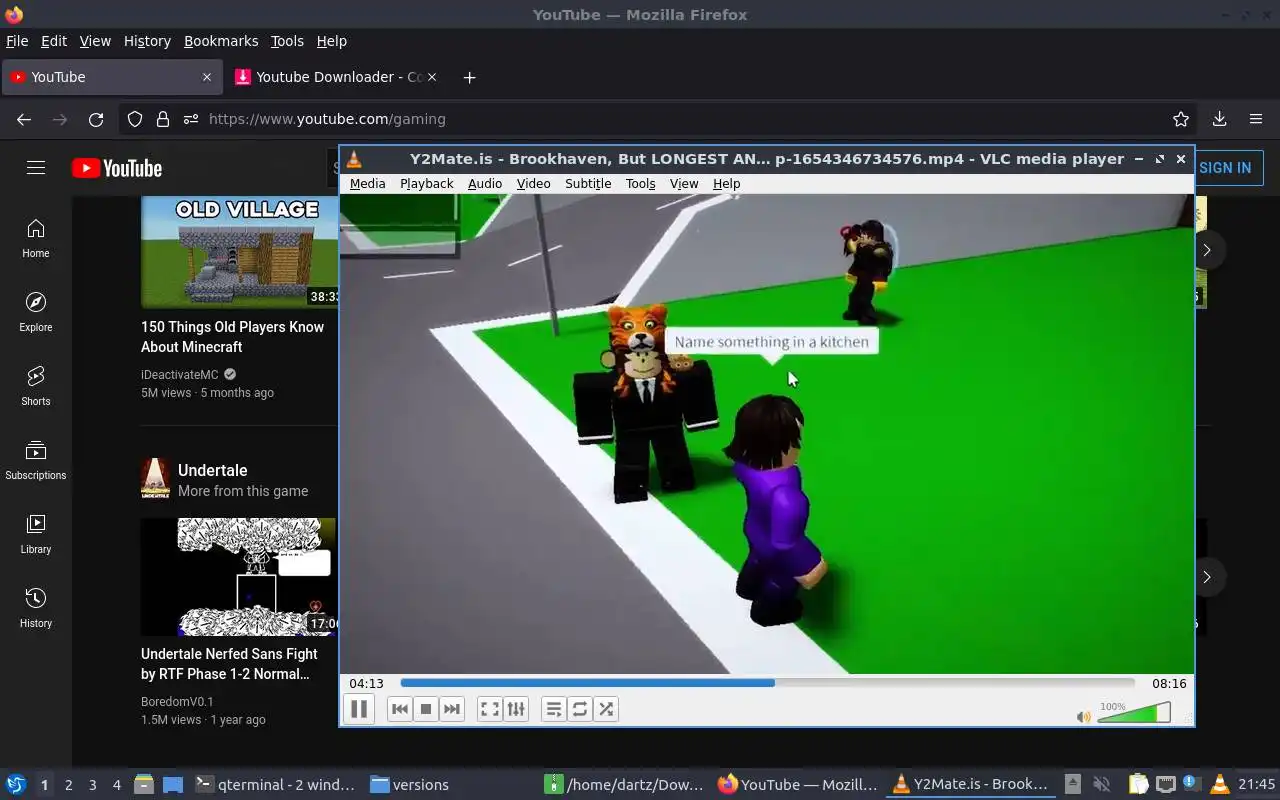
Task: Open Firefox application hamburger menu
Action: point(1256,119)
